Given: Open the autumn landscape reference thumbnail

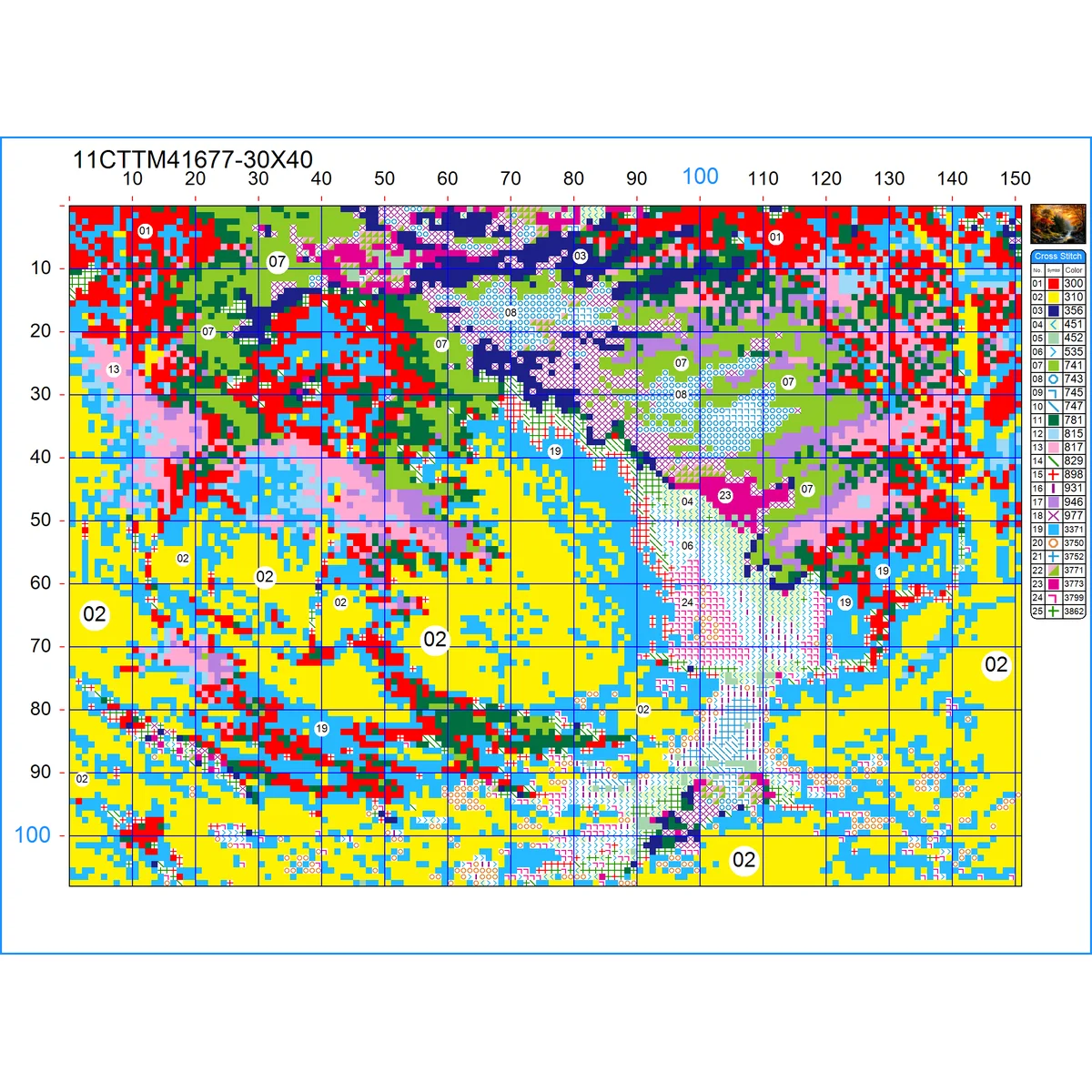Looking at the screenshot, I should coord(1058,224).
